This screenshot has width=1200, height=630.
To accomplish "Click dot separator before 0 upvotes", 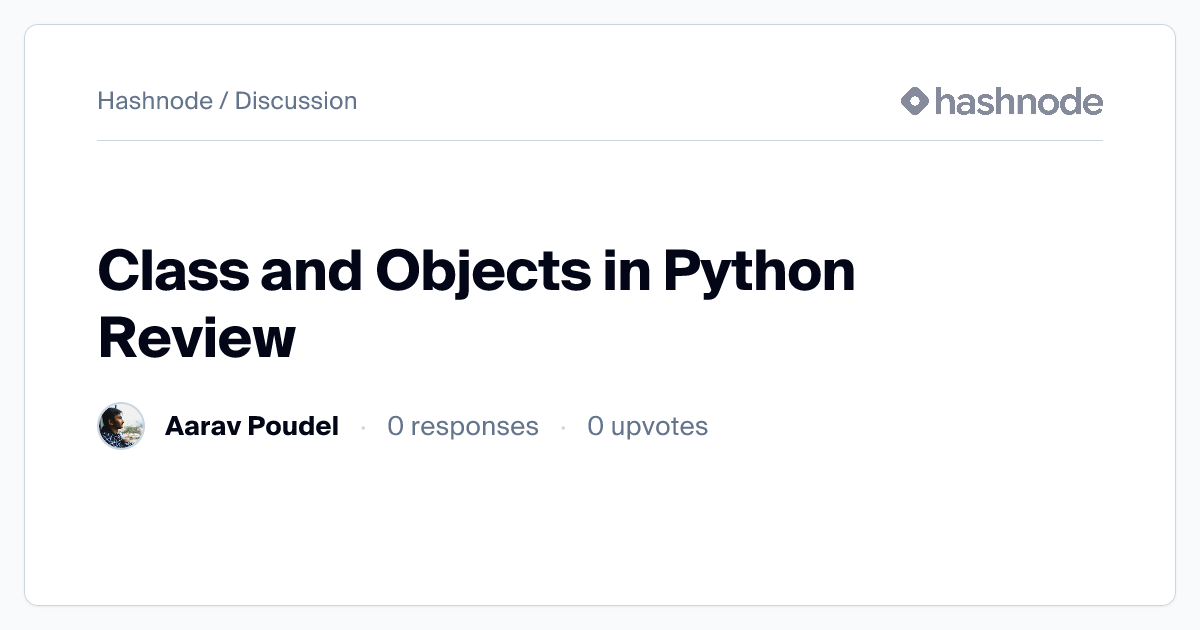I will pyautogui.click(x=563, y=427).
